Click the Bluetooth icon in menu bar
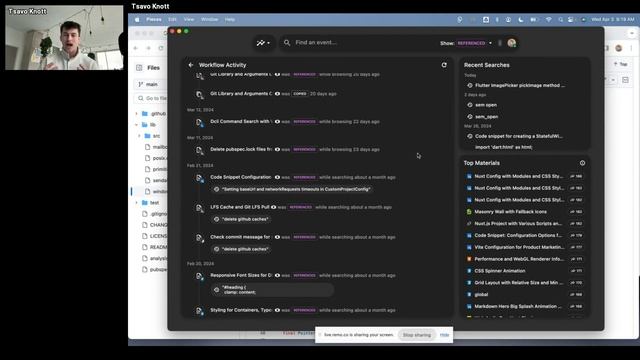This screenshot has height=360, width=640. tap(497, 20)
